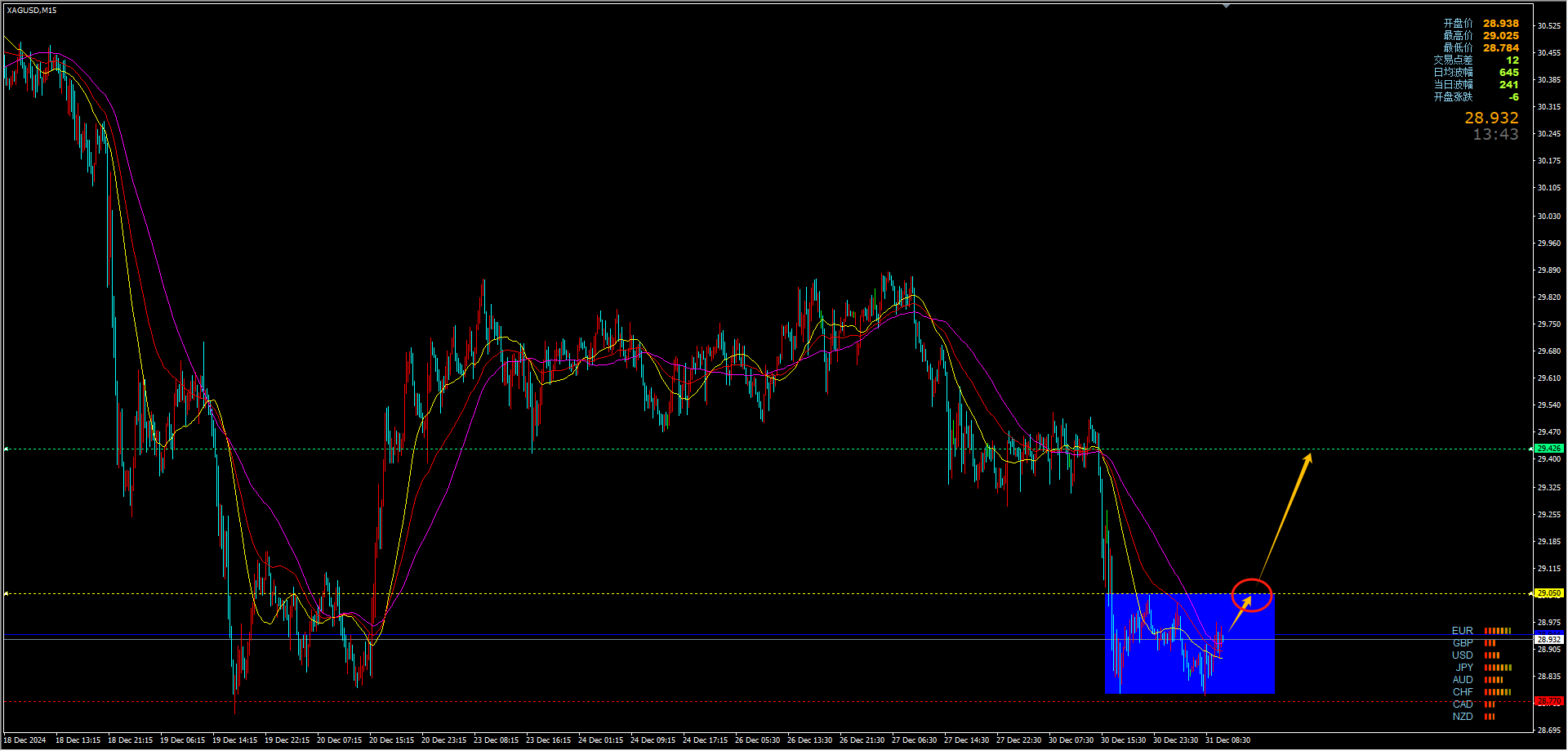Click the 26 Dec 13:30 time axis label

coord(810,740)
